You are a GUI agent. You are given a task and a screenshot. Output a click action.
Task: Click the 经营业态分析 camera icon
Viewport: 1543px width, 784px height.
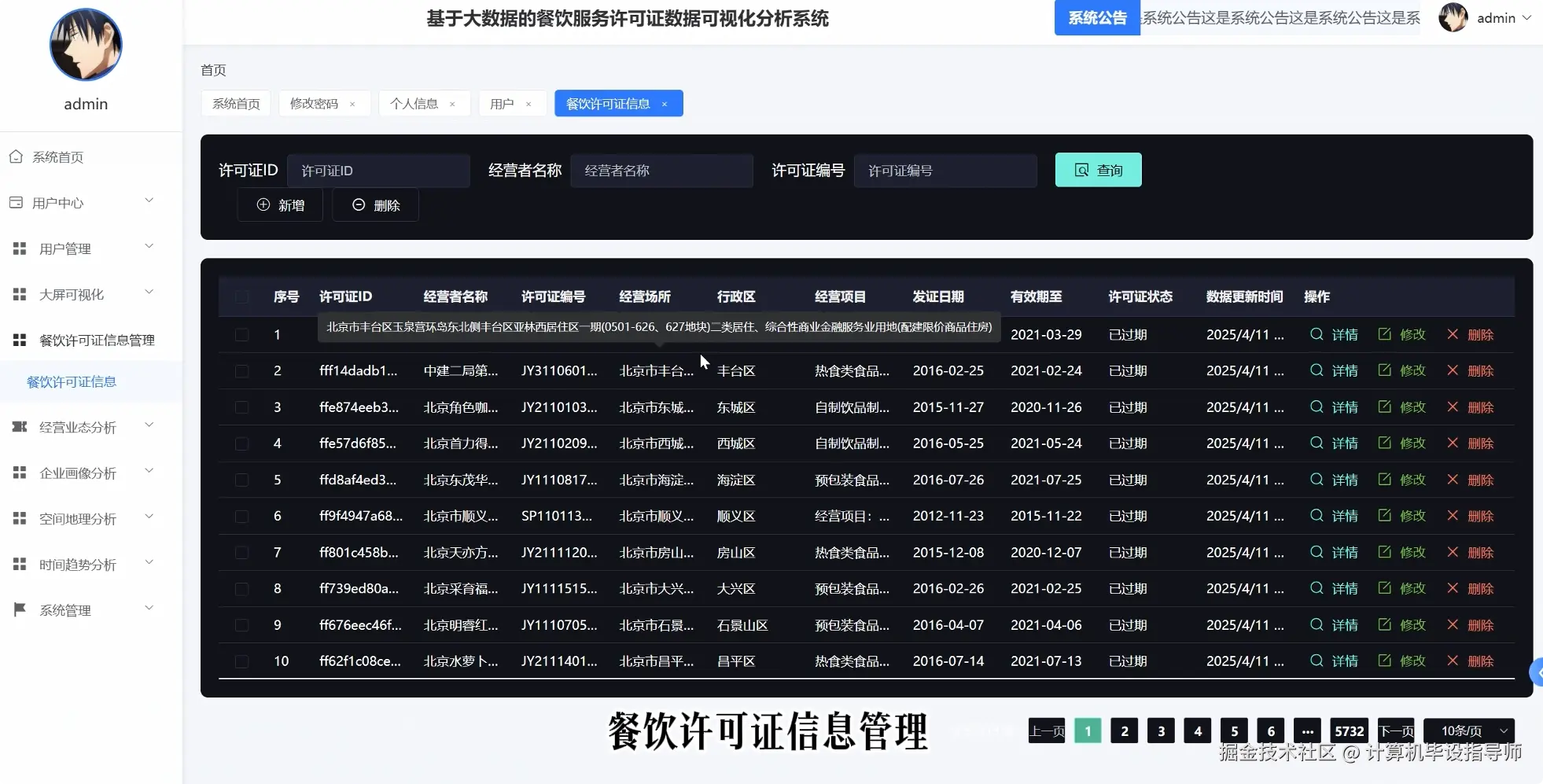pyautogui.click(x=20, y=427)
